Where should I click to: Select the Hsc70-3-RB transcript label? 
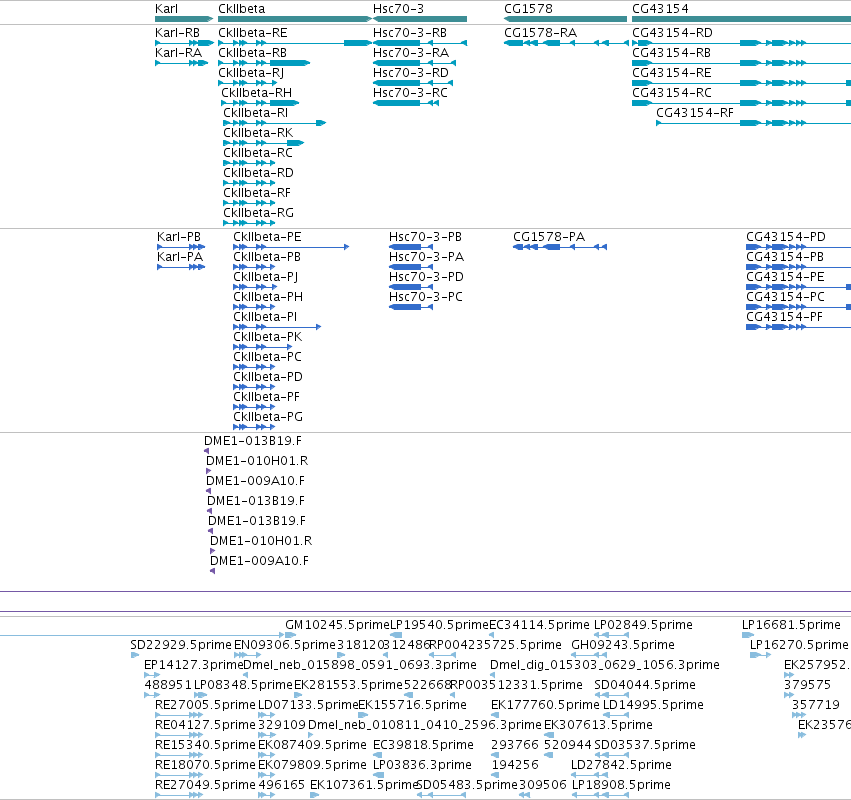click(410, 33)
